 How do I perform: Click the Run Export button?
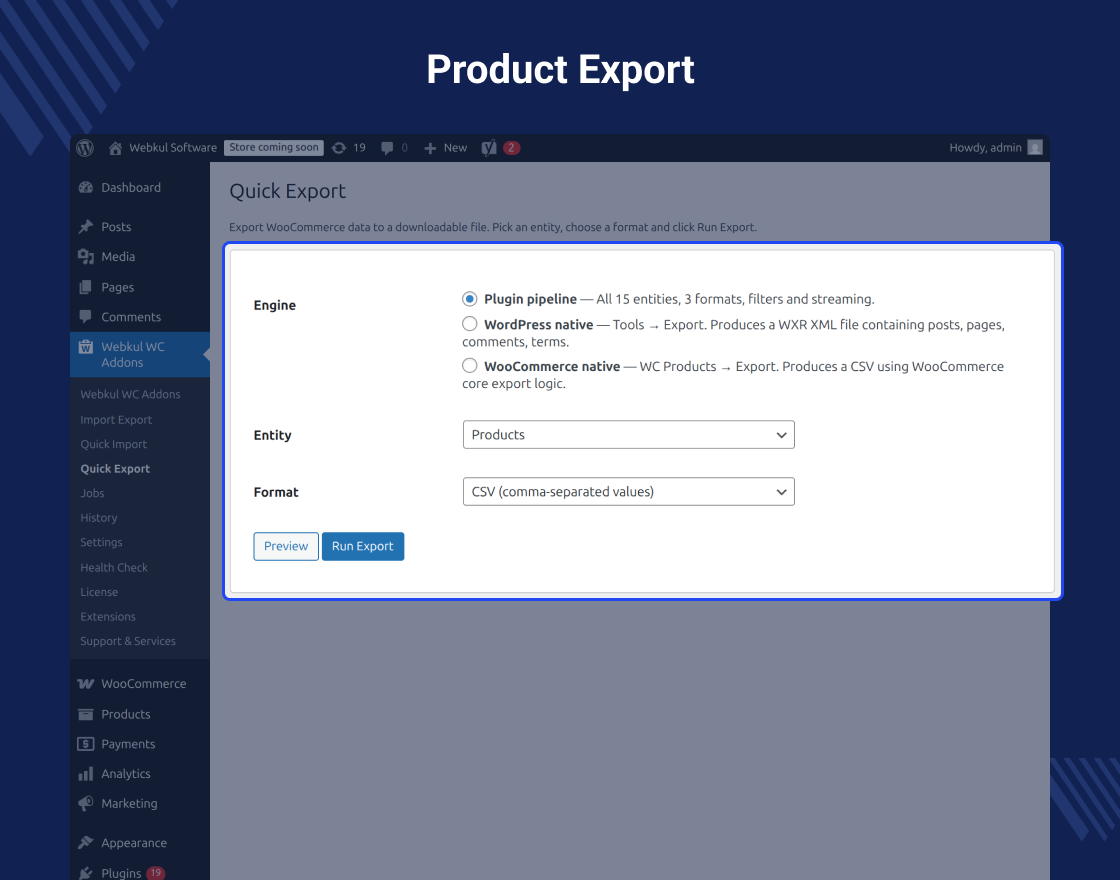[x=363, y=546]
